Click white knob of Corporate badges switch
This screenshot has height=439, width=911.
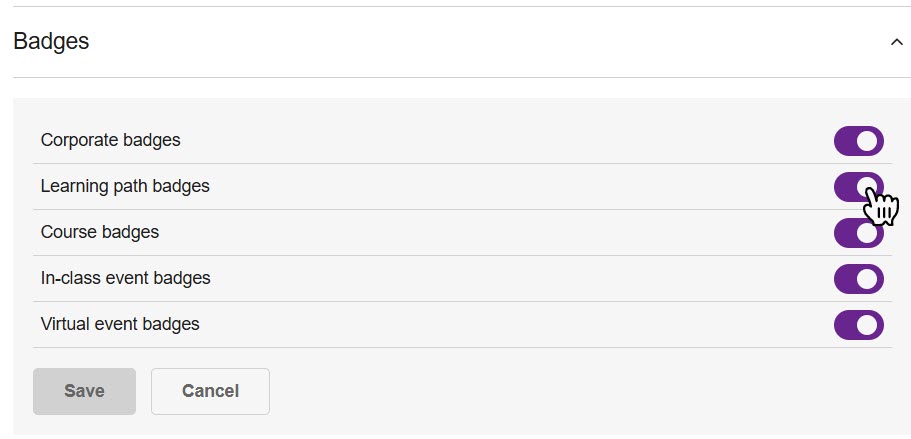point(868,141)
